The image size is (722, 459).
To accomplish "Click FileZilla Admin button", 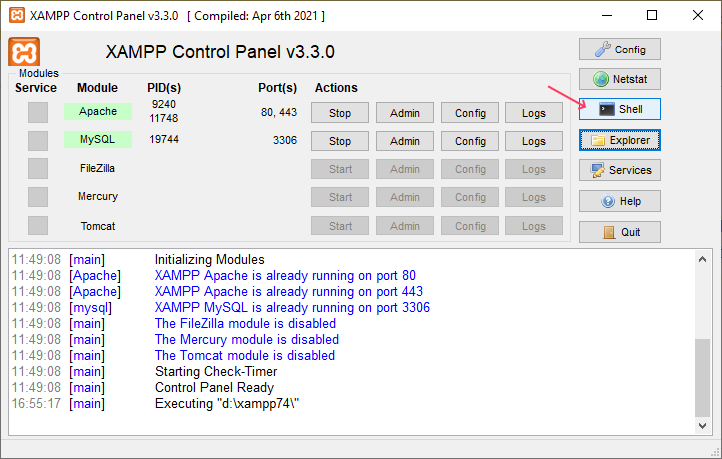I will click(405, 169).
